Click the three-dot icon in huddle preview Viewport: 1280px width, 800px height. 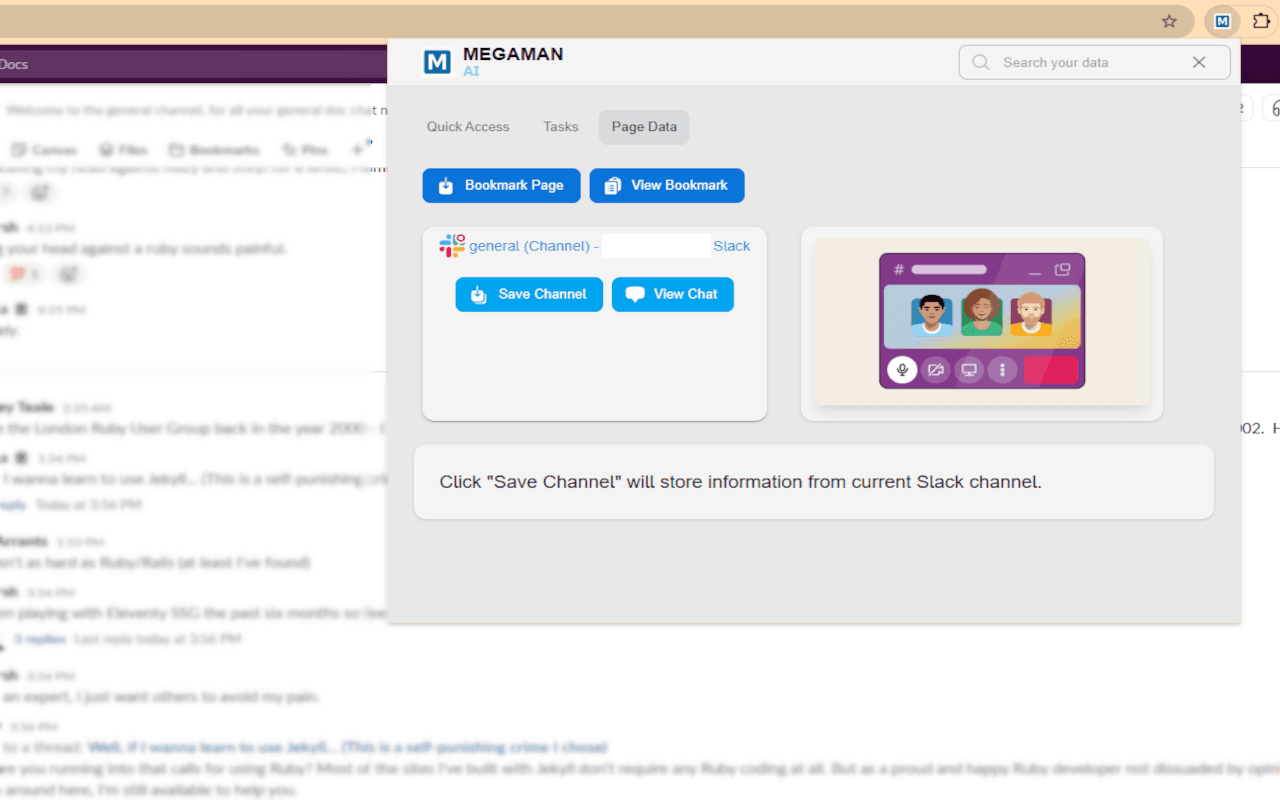1002,370
